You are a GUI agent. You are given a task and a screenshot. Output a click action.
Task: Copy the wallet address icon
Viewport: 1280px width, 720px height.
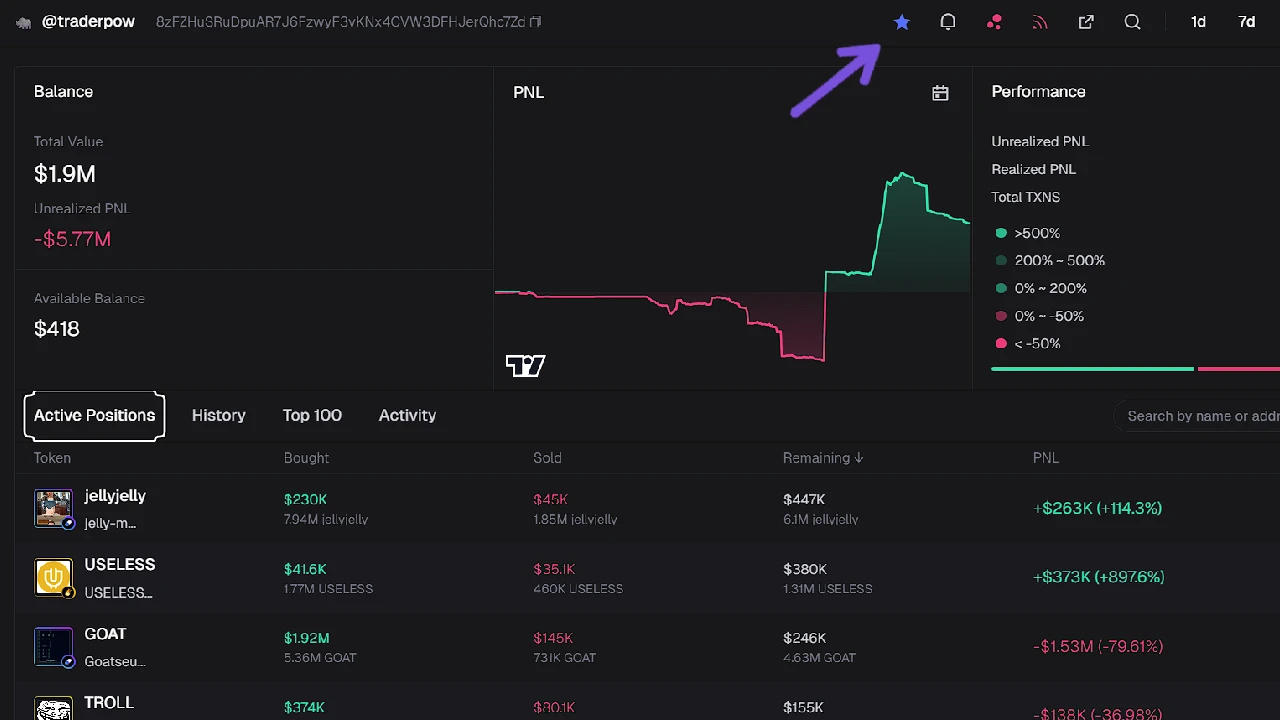pyautogui.click(x=536, y=22)
